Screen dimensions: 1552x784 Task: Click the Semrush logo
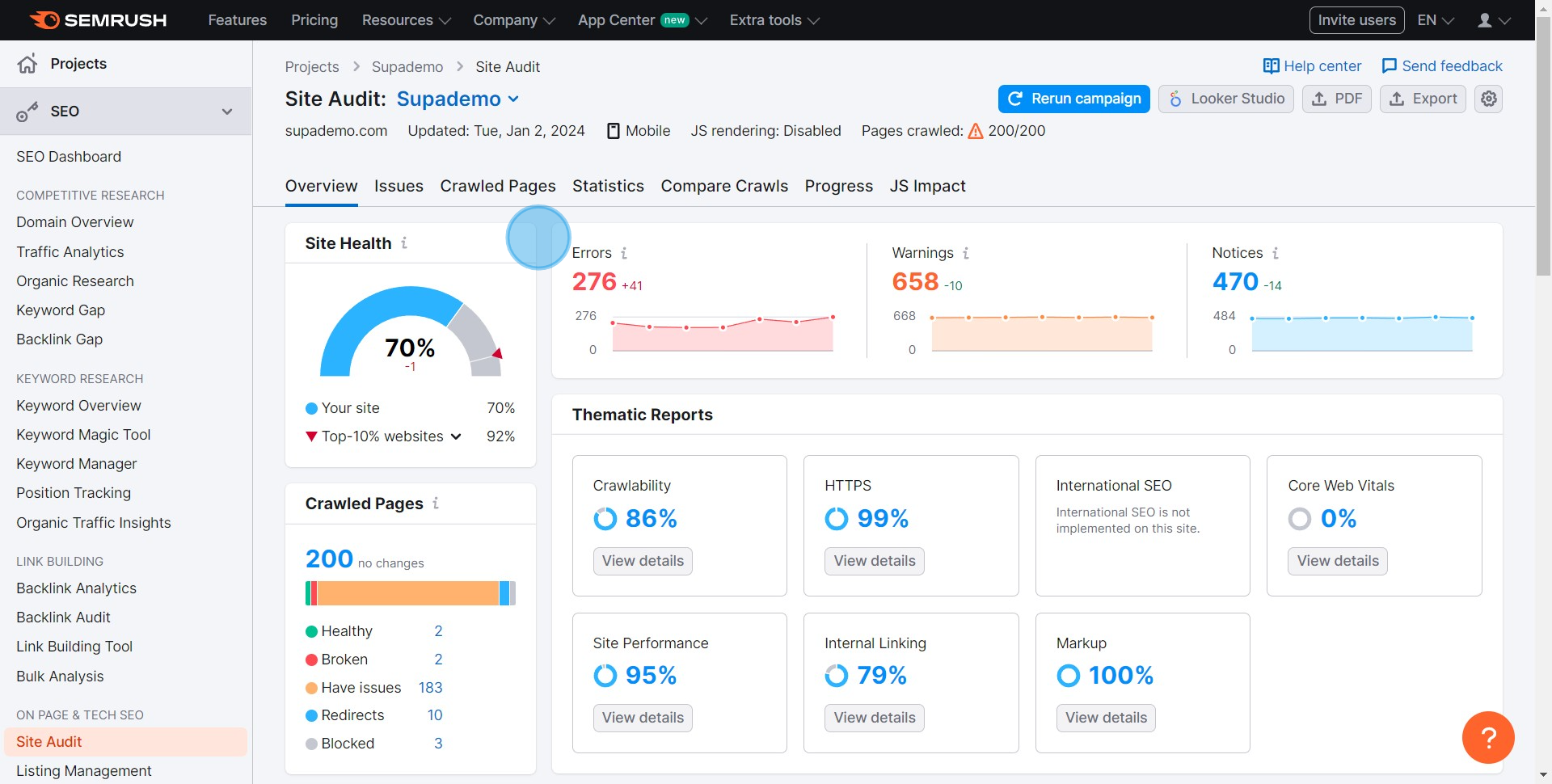click(x=98, y=20)
